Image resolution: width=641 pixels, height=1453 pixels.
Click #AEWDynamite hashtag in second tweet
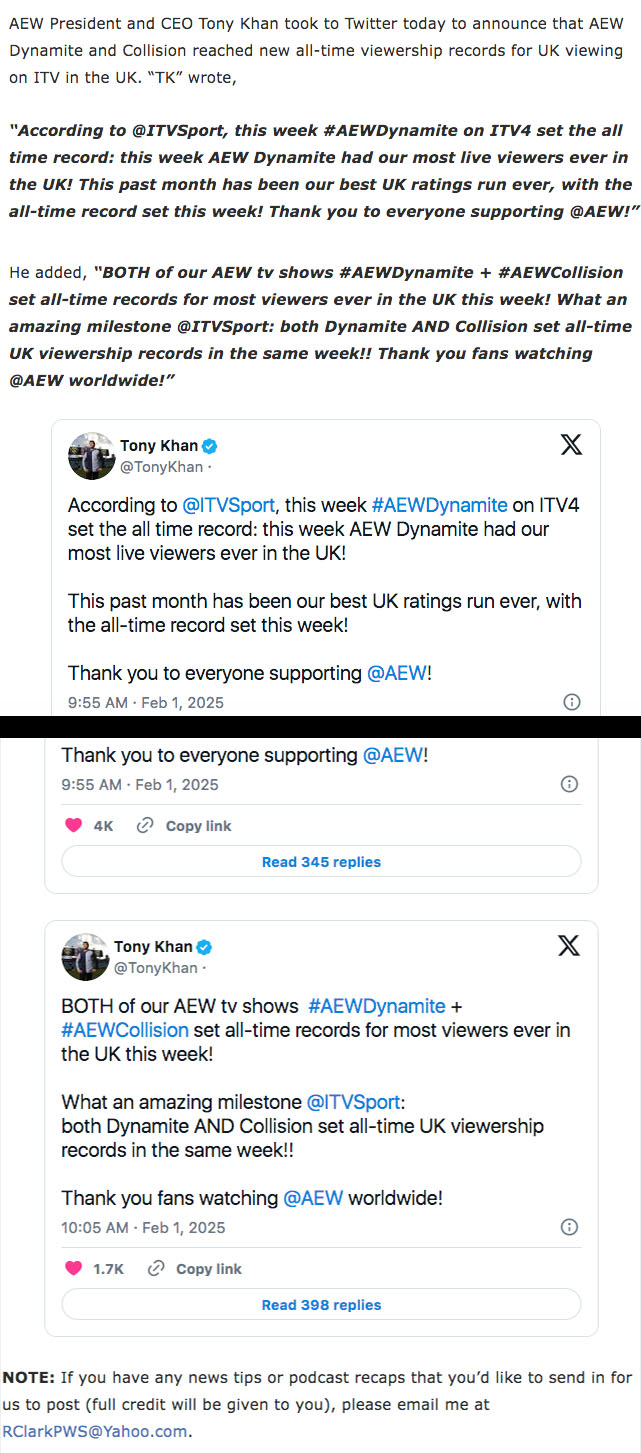(x=377, y=1006)
